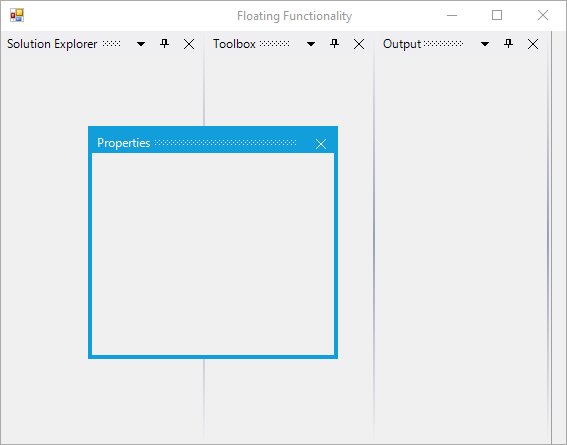Viewport: 567px width, 445px height.
Task: Open the Solution Explorer dropdown menu arrow
Action: click(x=141, y=44)
